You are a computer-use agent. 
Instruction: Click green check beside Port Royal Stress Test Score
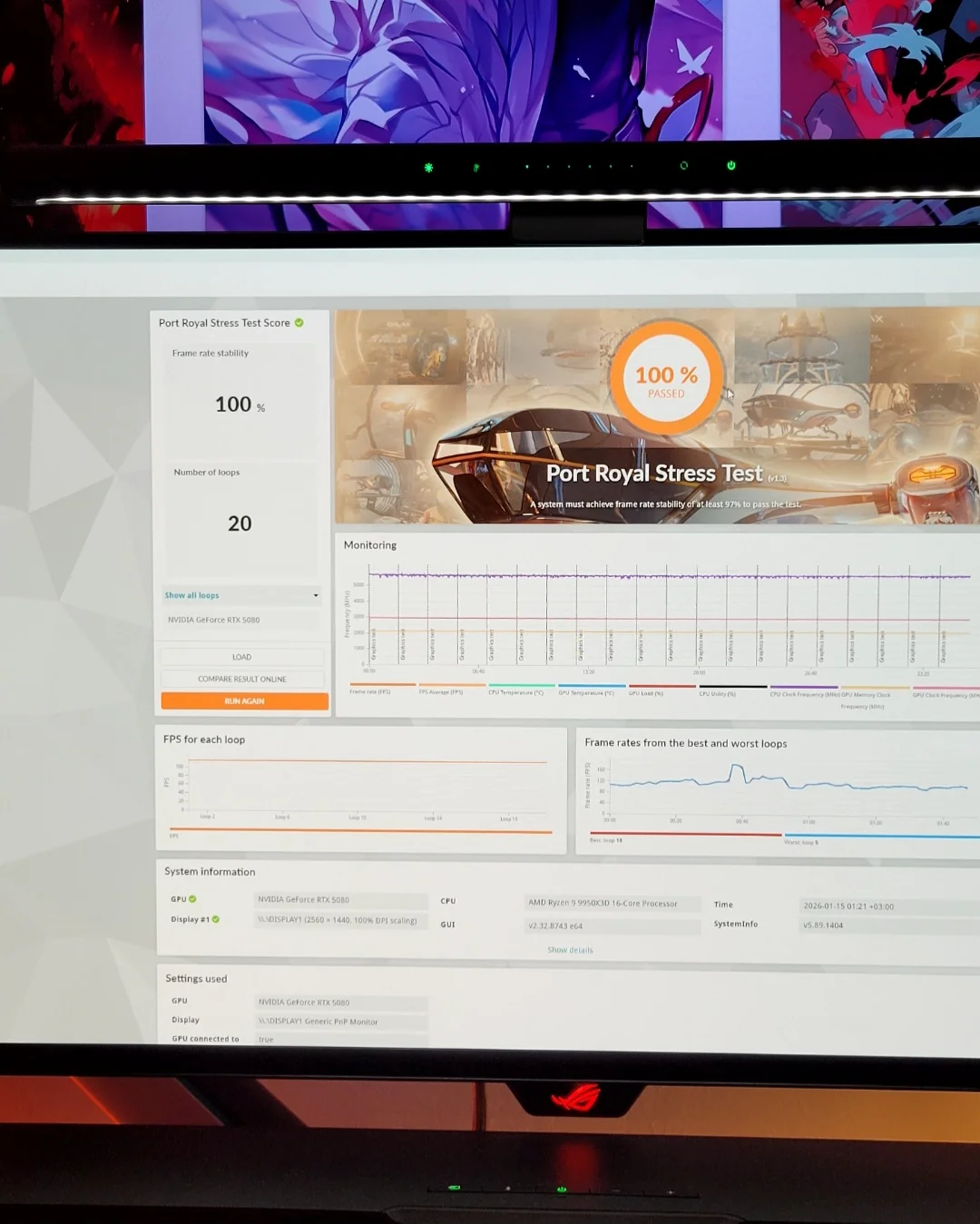click(x=299, y=323)
